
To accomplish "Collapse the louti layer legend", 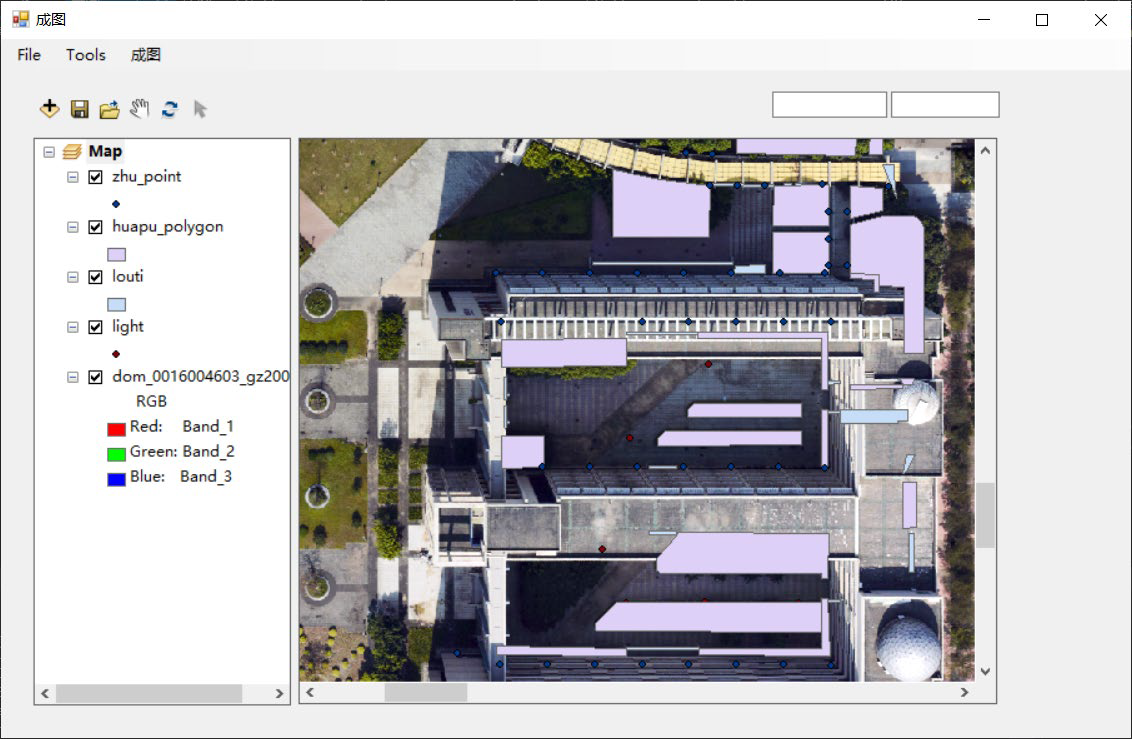I will pos(72,277).
